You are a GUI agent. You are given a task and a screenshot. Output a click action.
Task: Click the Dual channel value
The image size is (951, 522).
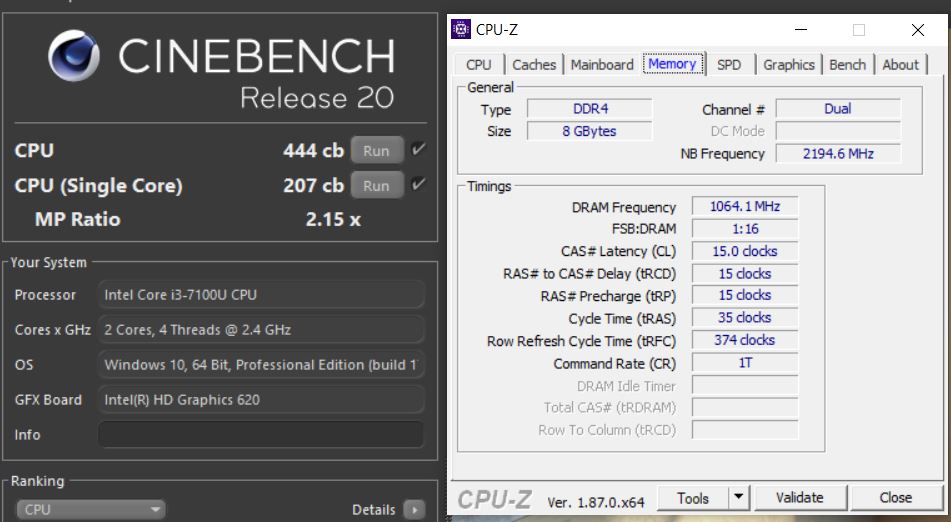coord(838,109)
